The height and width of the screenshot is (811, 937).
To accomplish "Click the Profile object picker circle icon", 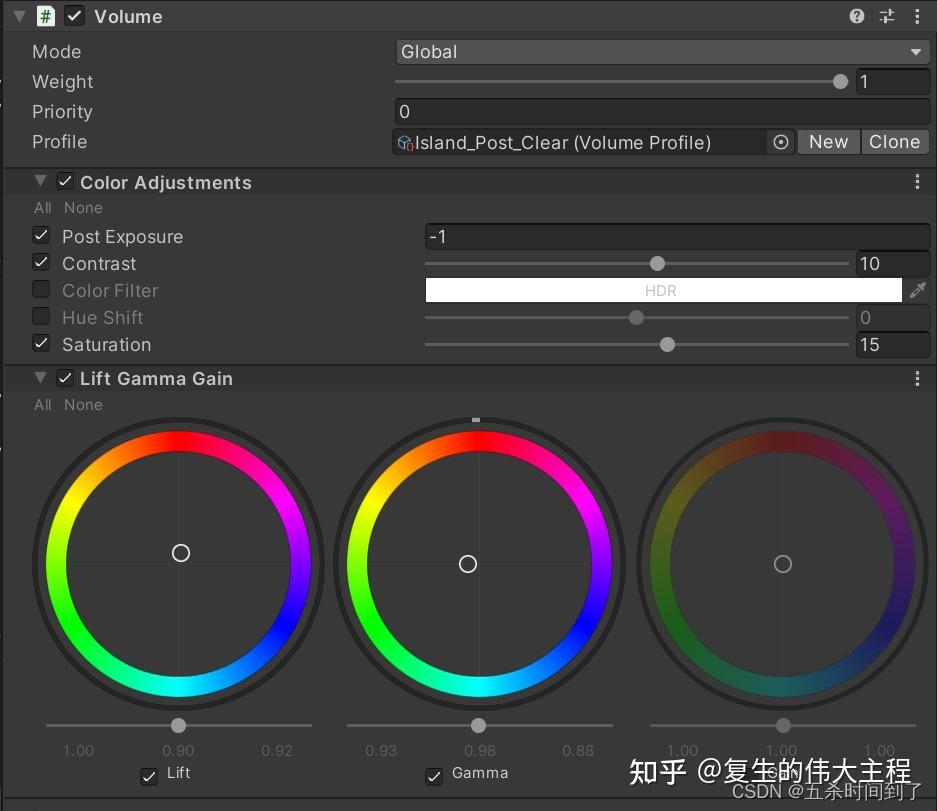I will 781,142.
